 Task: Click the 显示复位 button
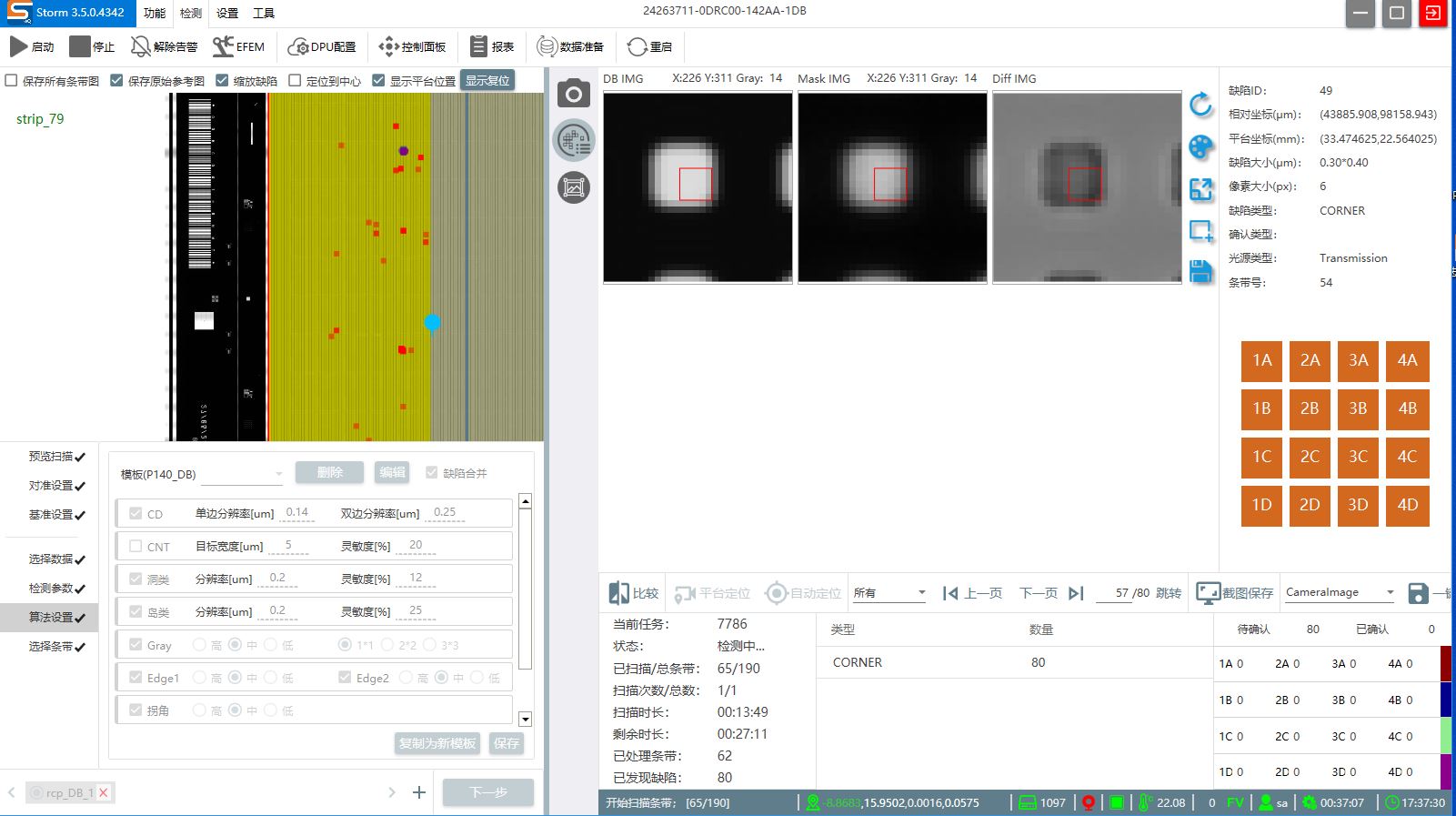click(x=487, y=80)
